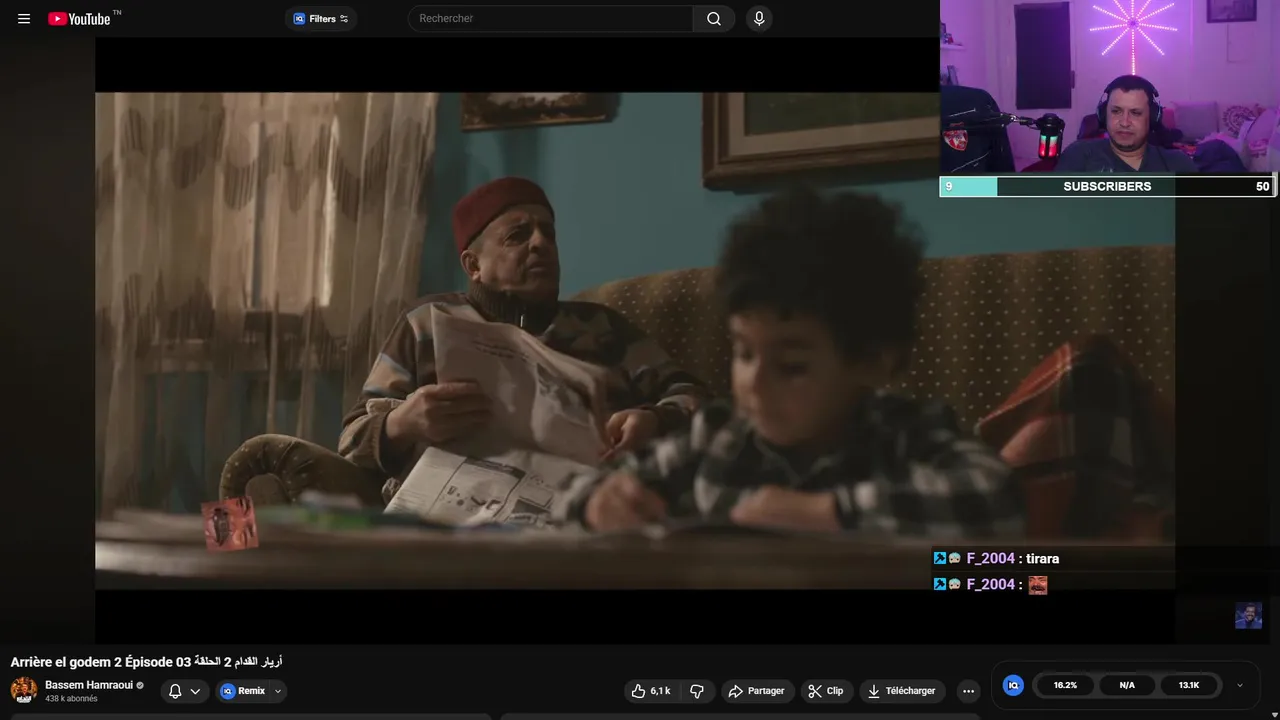Click the verified badge next to Bassem Hamraoui
Screen dimensions: 1280x720
pyautogui.click(x=140, y=685)
